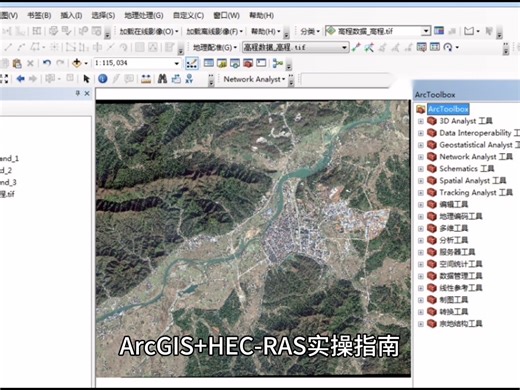Open the 加载离线影像(F) dropdown
Screen dimensions: 520x390
click(x=214, y=31)
